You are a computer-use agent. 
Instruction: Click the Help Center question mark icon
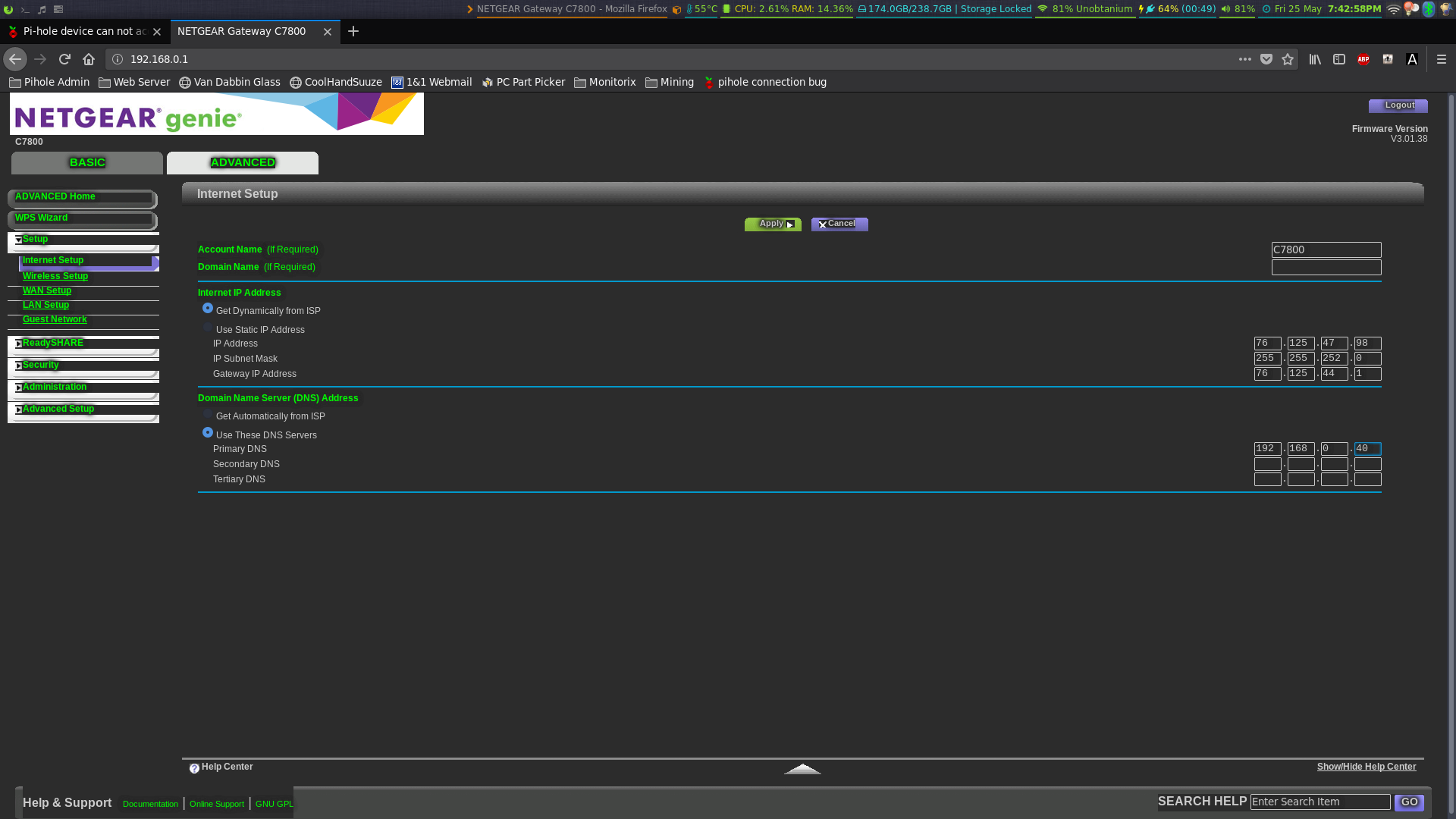coord(194,768)
